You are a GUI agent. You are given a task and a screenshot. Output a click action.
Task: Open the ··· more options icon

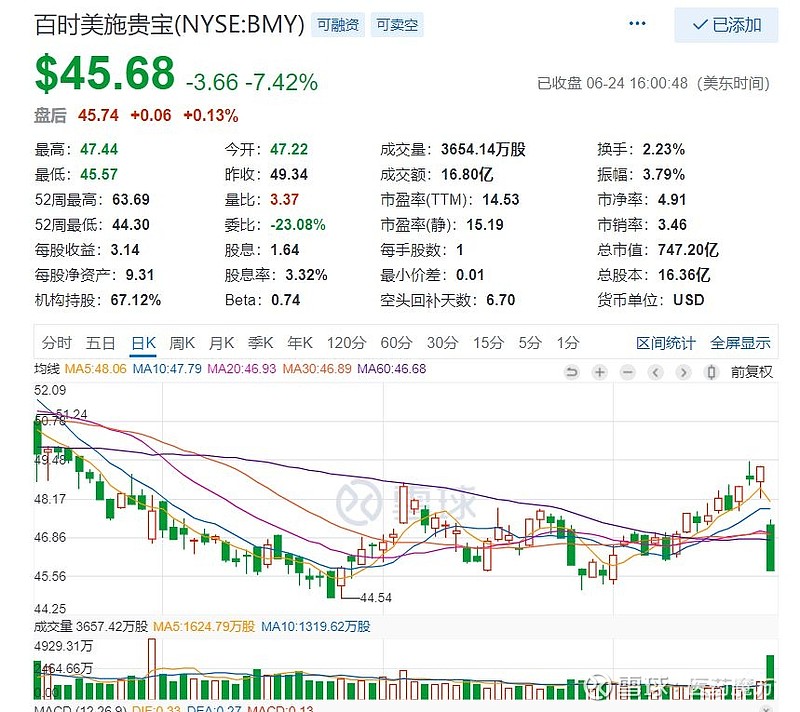[x=637, y=22]
